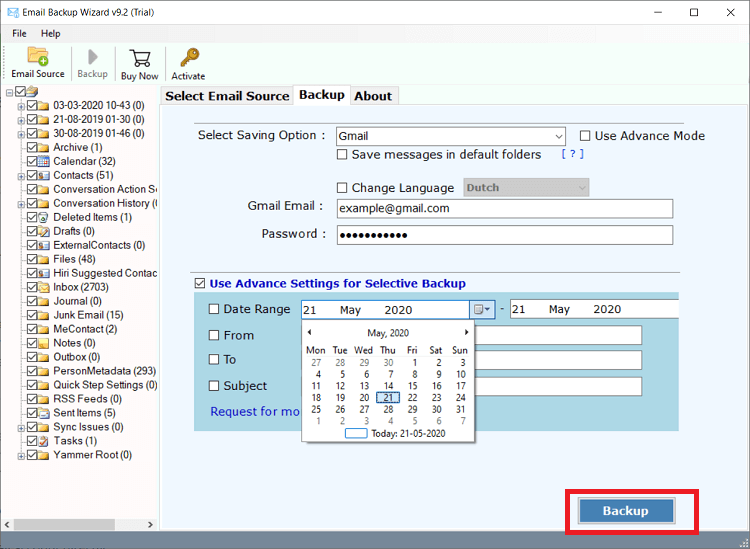Enable Use Advance Mode checkbox
The image size is (750, 549).
(585, 136)
